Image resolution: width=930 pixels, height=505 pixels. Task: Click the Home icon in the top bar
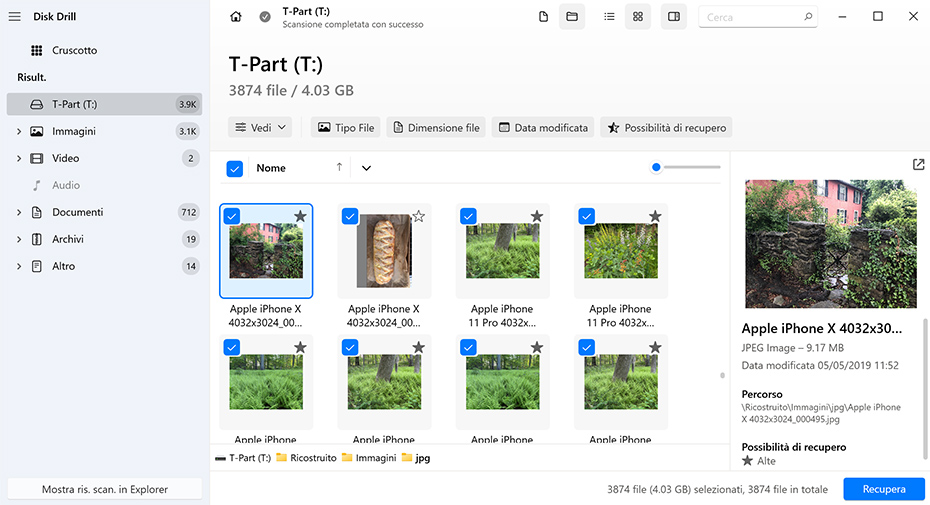tap(236, 17)
